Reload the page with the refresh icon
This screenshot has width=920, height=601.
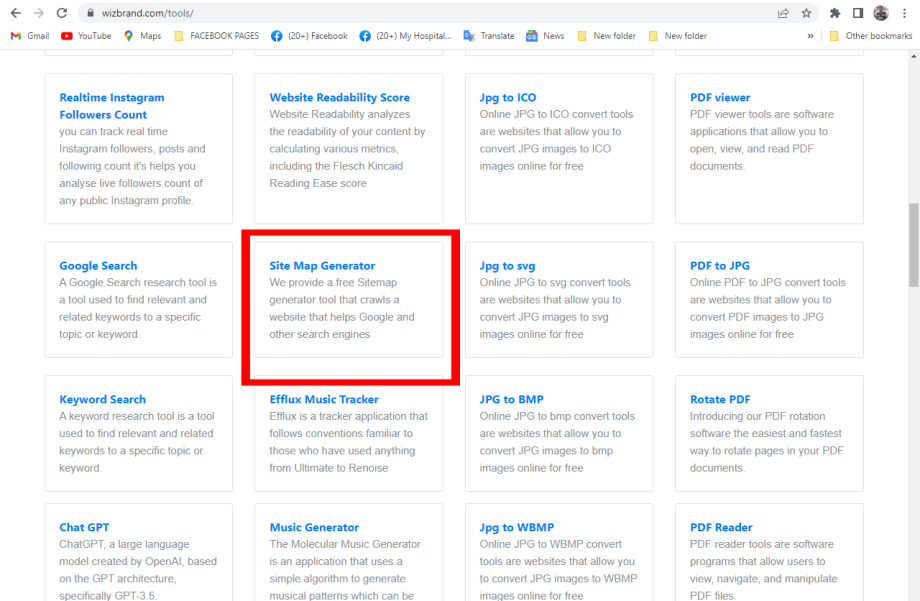coord(62,15)
